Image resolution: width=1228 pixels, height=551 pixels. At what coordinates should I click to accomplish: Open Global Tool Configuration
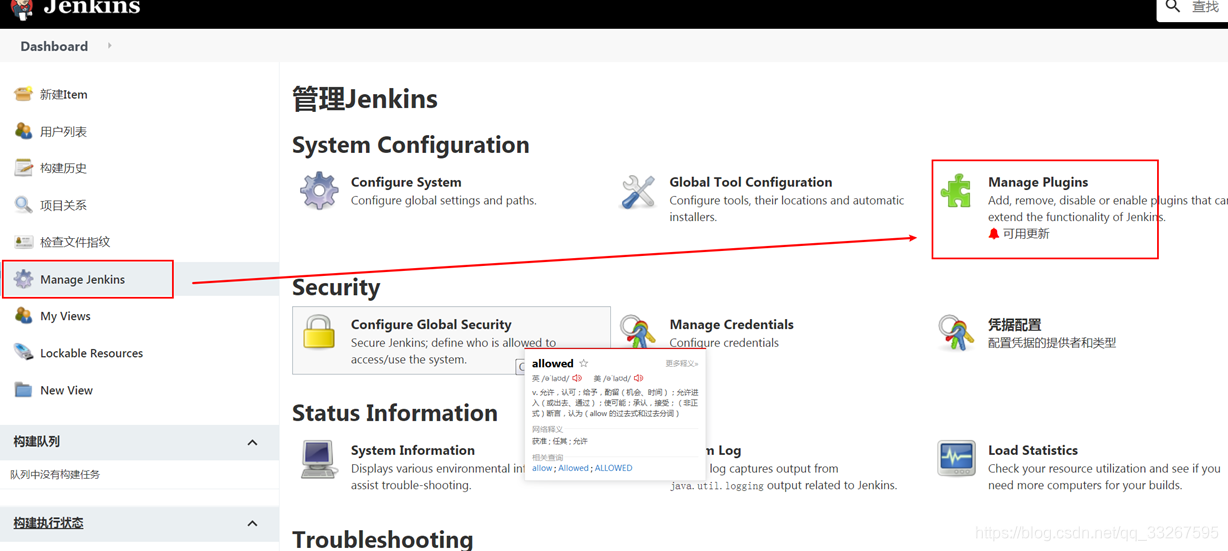[x=750, y=182]
